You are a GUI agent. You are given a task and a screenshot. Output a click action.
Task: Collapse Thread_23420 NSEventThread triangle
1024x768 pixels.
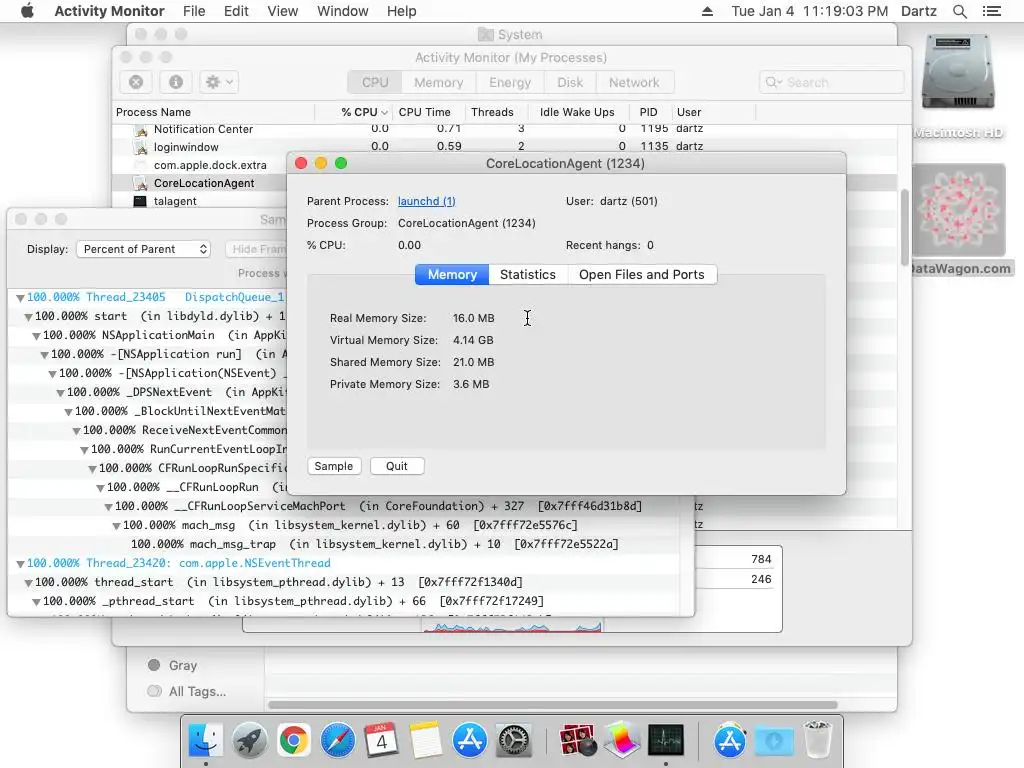(x=20, y=564)
